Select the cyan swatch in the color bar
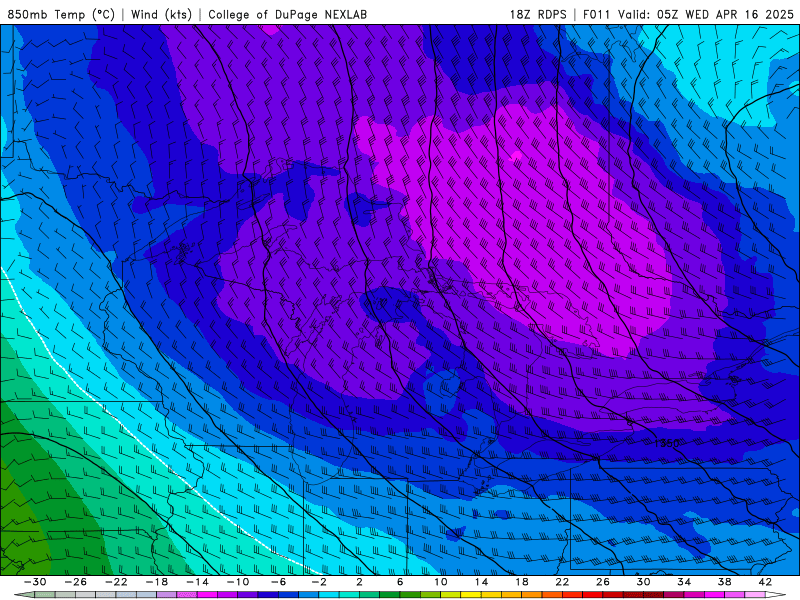 point(329,595)
